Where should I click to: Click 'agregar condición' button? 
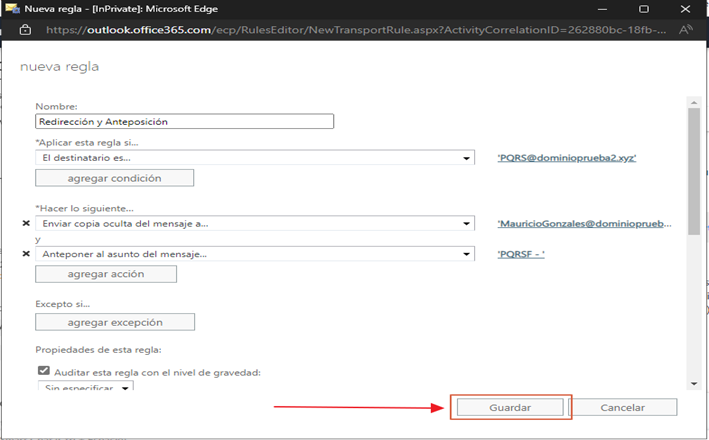pos(114,178)
